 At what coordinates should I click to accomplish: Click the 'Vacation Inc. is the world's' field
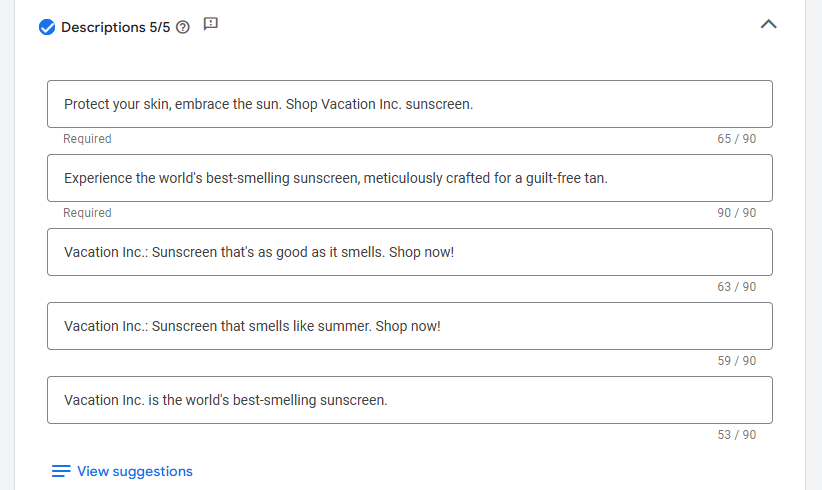tap(409, 400)
